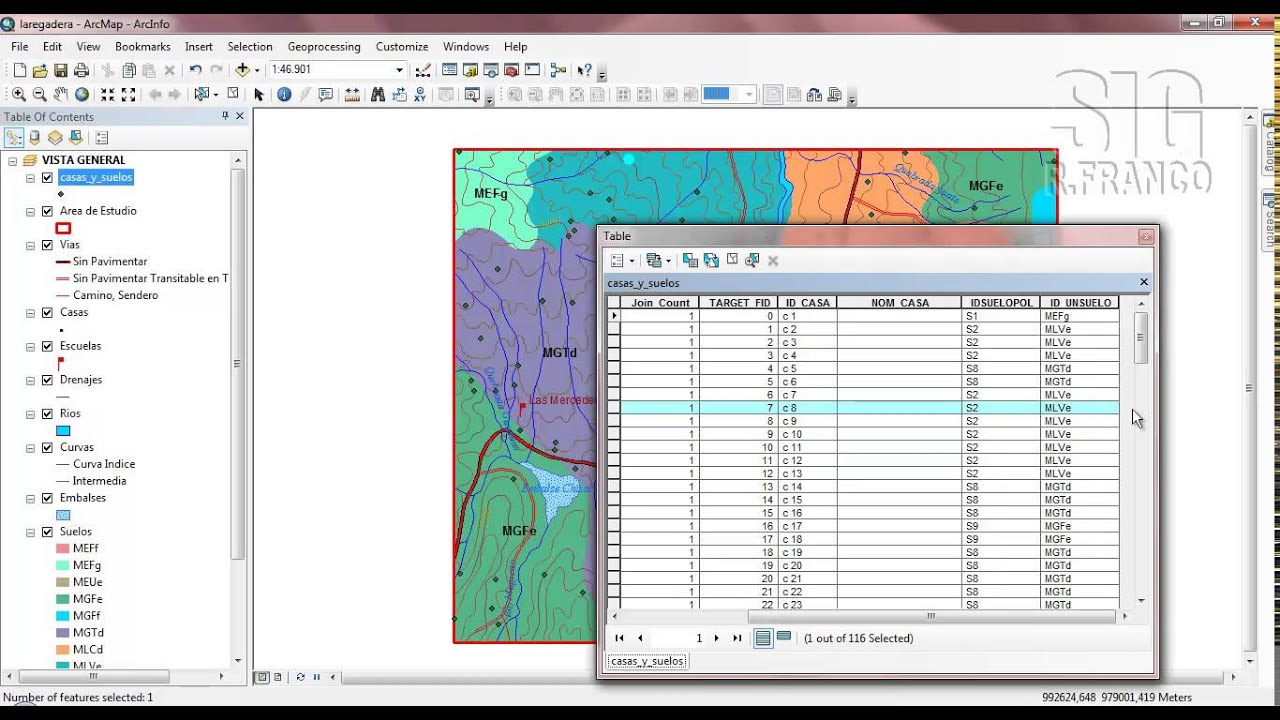Open the Bookmarks menu

point(143,47)
